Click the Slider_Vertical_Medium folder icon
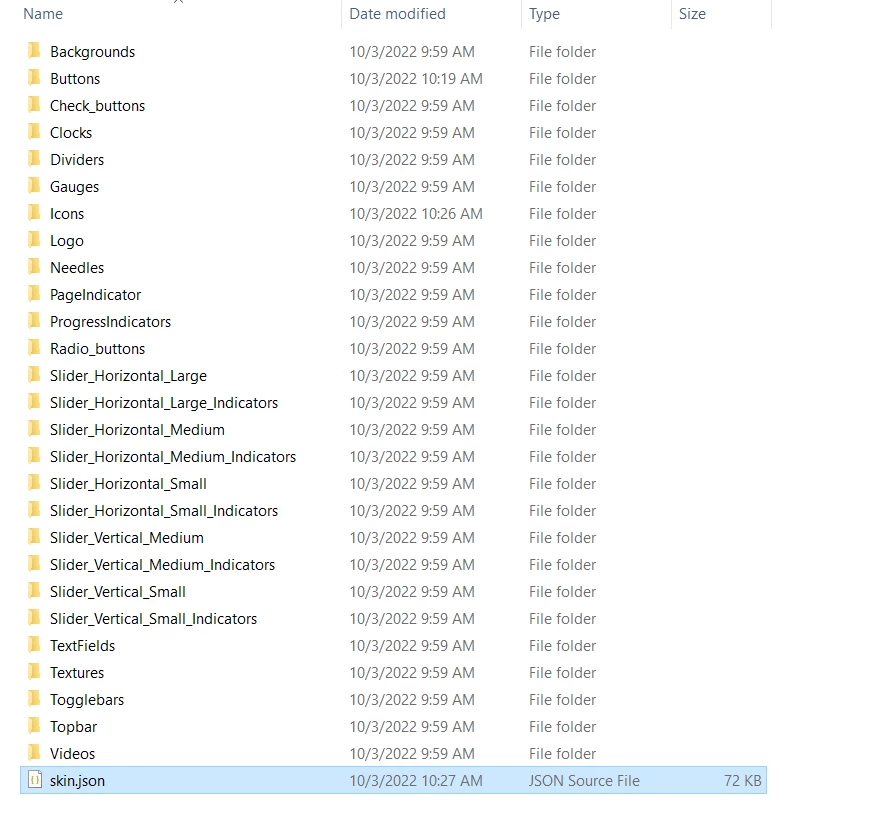This screenshot has width=873, height=824. (x=34, y=537)
